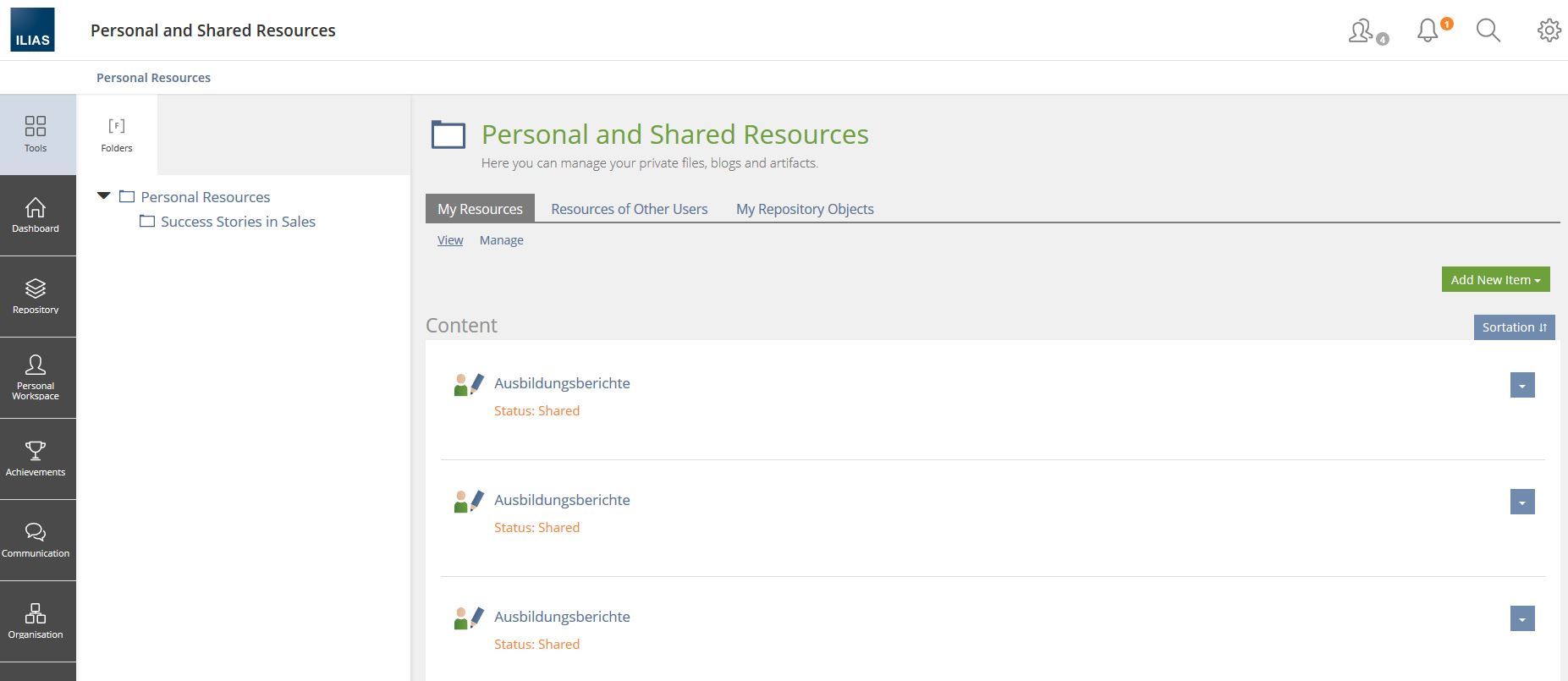Open the settings gear icon
Viewport: 1568px width, 681px height.
click(1549, 30)
